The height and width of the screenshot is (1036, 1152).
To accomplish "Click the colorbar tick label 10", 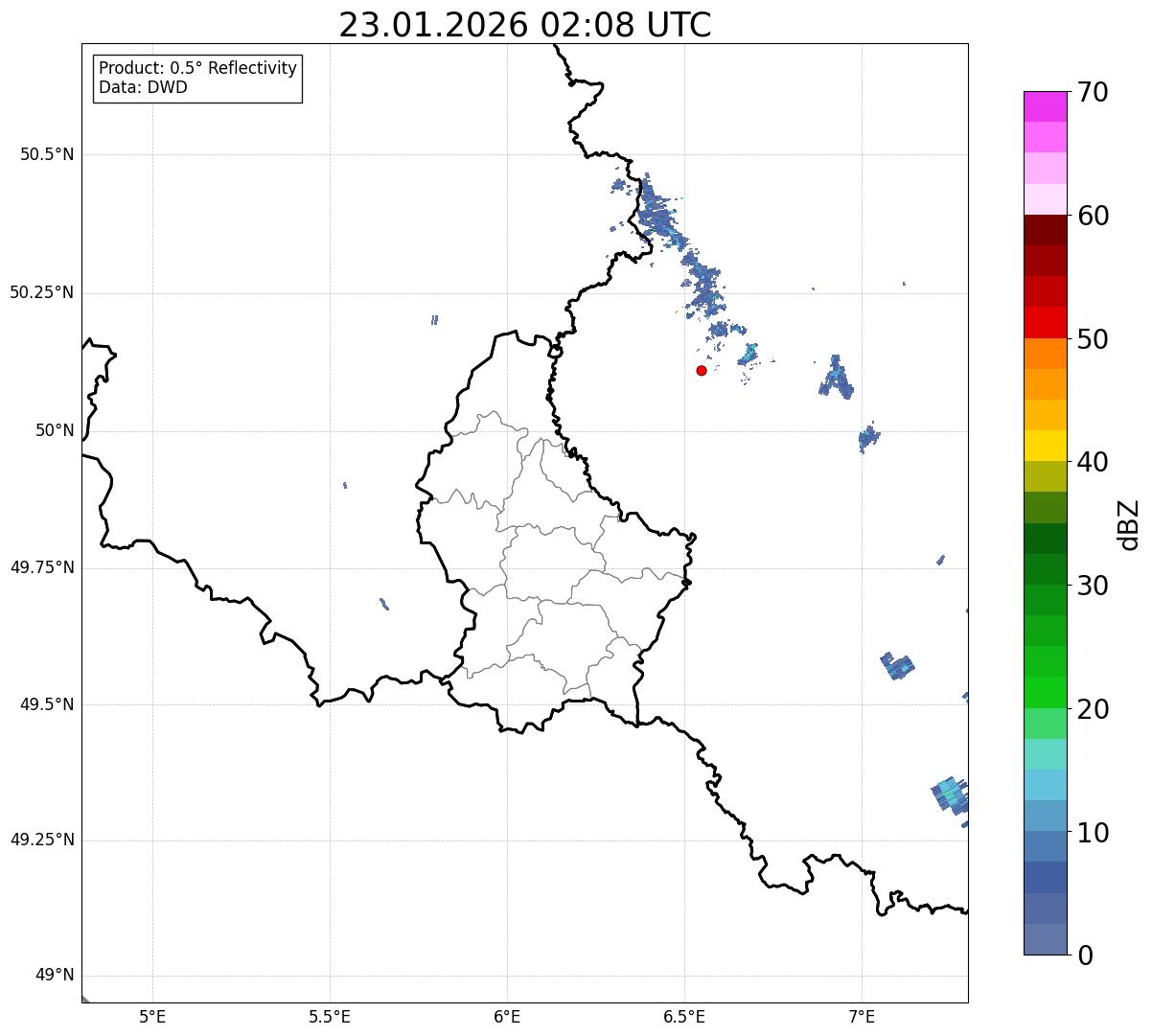I will point(1093,832).
